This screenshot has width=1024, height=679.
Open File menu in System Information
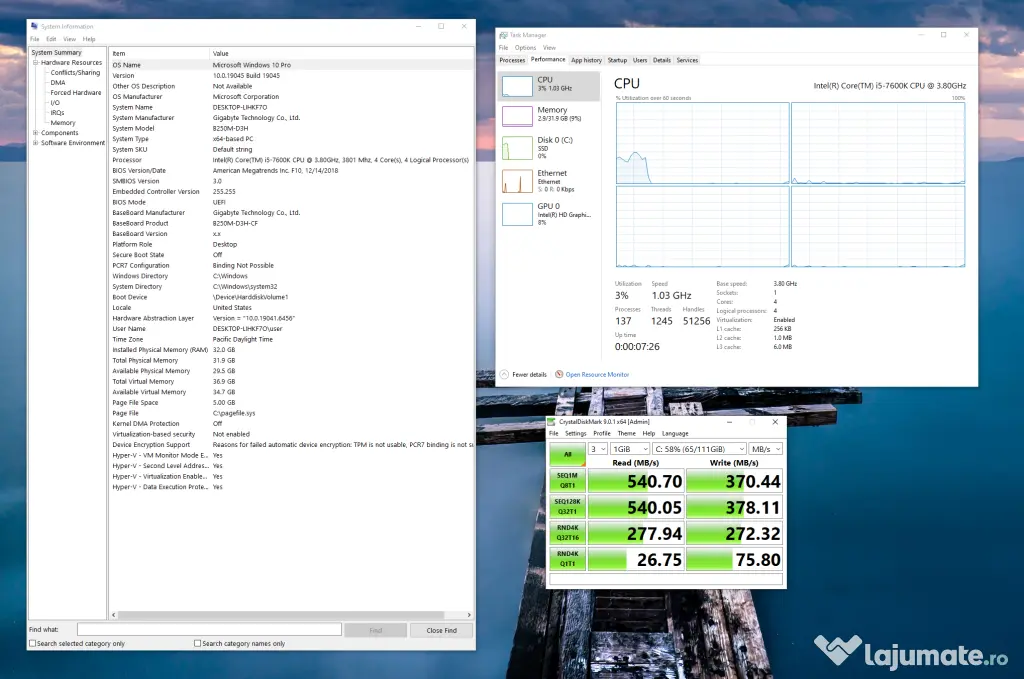click(x=35, y=39)
